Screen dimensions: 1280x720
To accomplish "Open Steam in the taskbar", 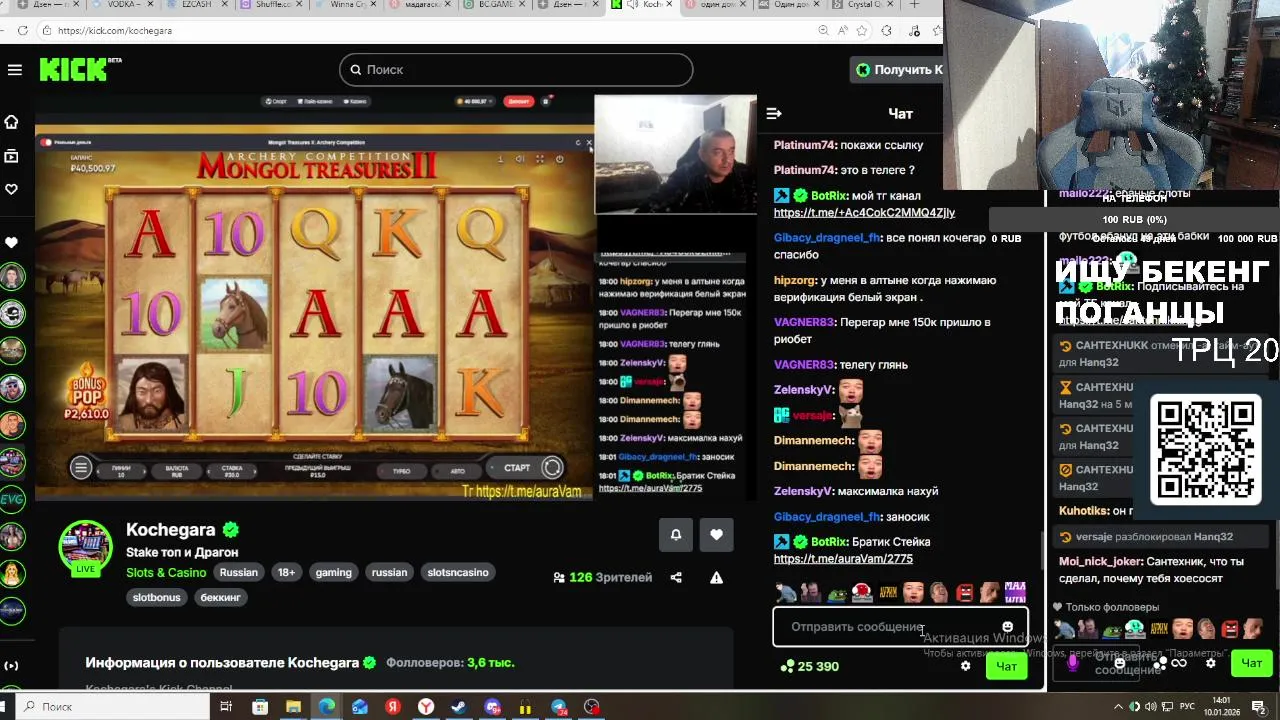I will coord(459,707).
